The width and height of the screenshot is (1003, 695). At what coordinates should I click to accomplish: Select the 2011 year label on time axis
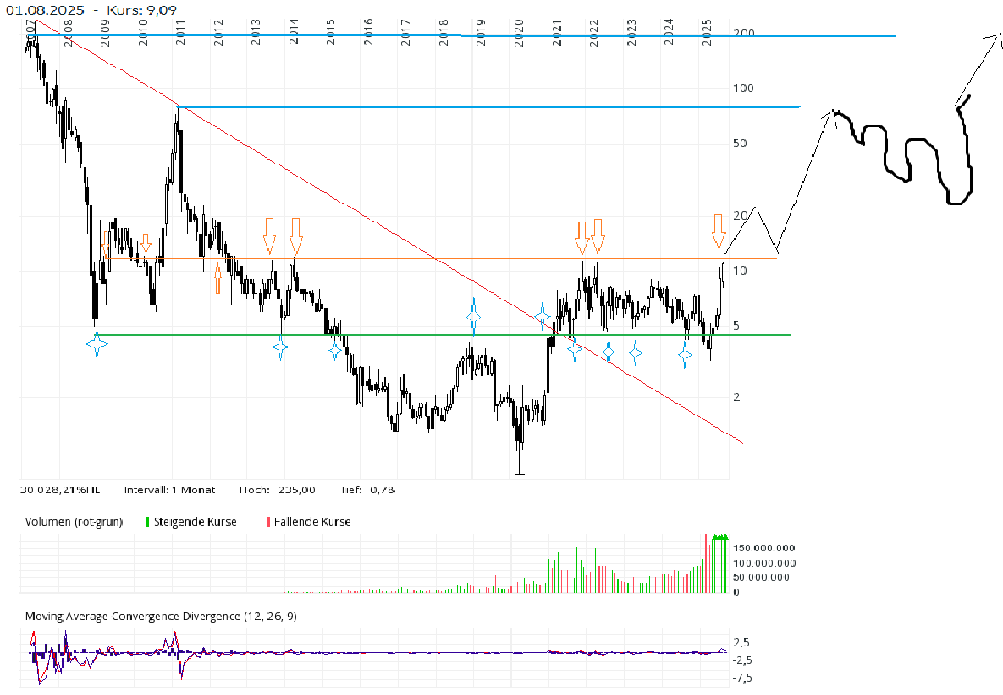[181, 32]
